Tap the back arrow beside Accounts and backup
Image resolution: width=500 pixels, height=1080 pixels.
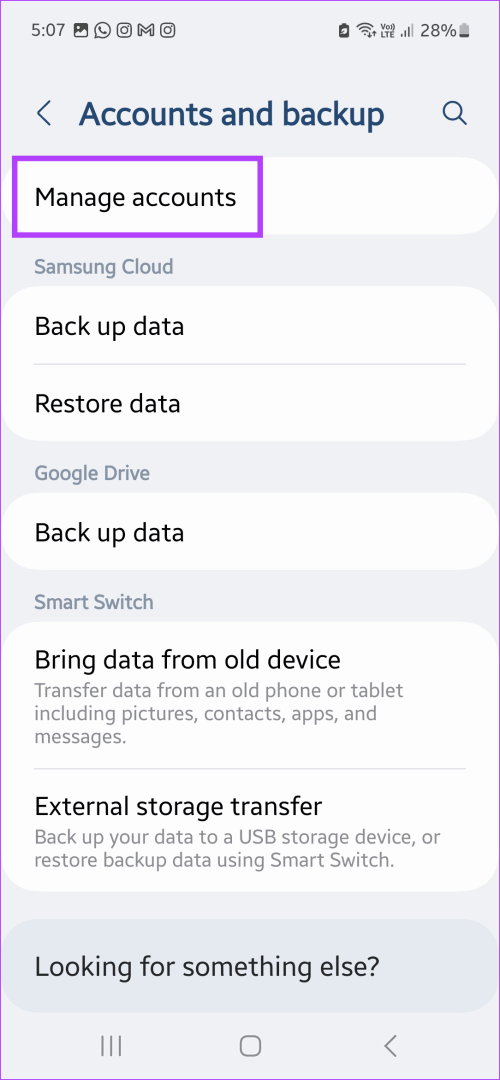pyautogui.click(x=44, y=114)
